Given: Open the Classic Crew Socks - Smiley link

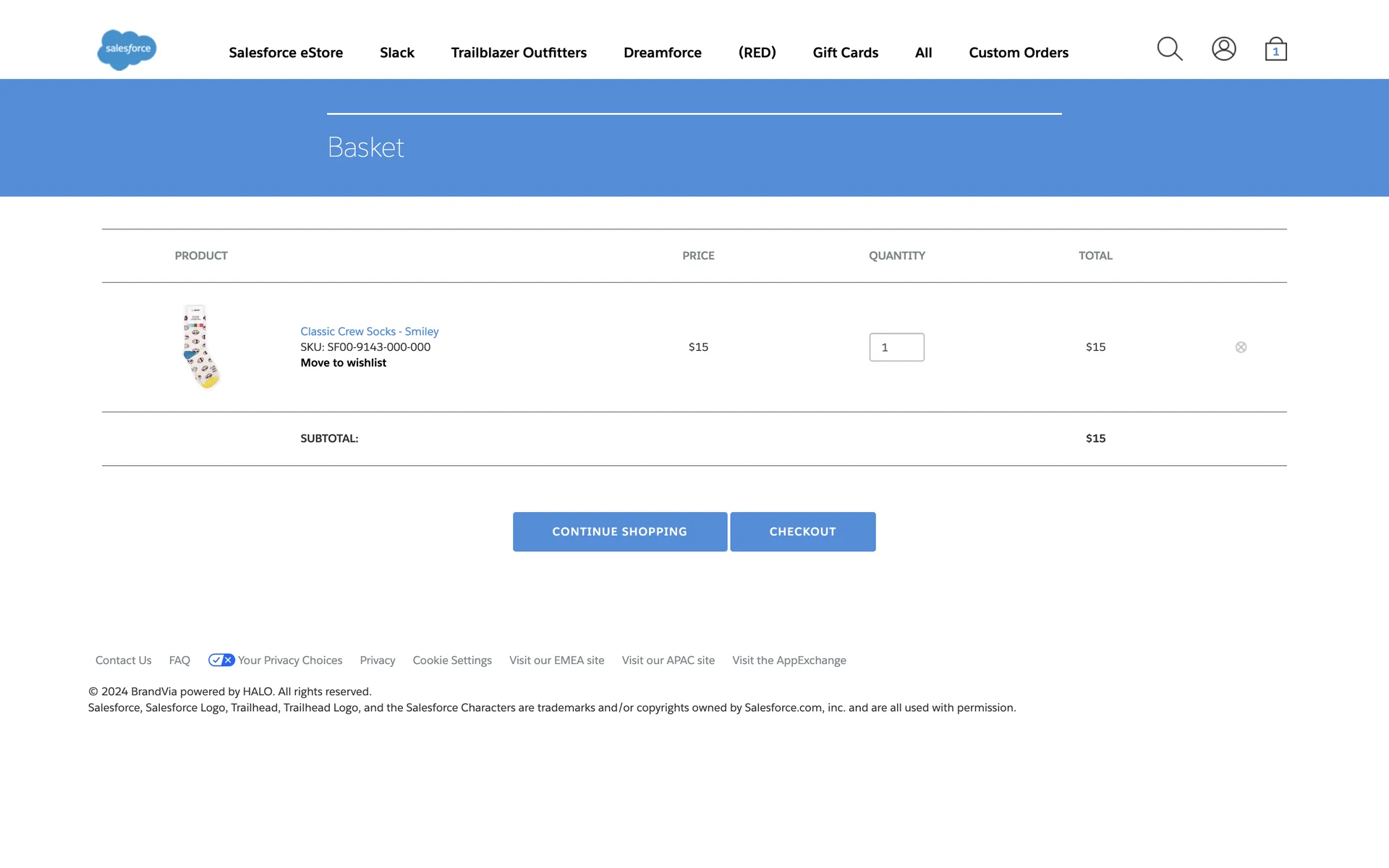Looking at the screenshot, I should tap(369, 331).
